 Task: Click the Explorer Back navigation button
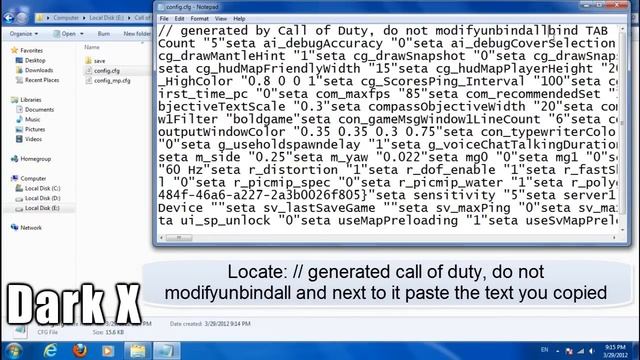(9, 18)
